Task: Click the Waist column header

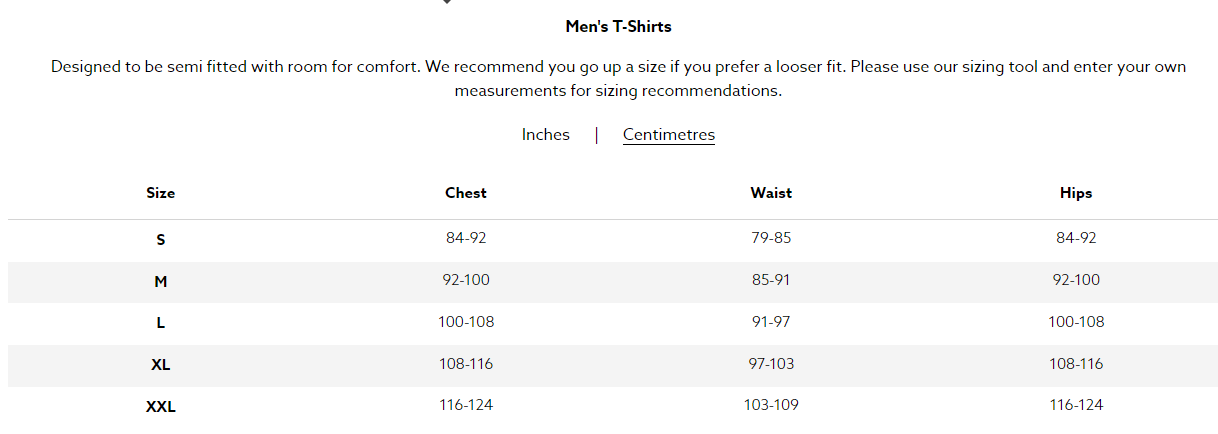Action: click(x=771, y=193)
